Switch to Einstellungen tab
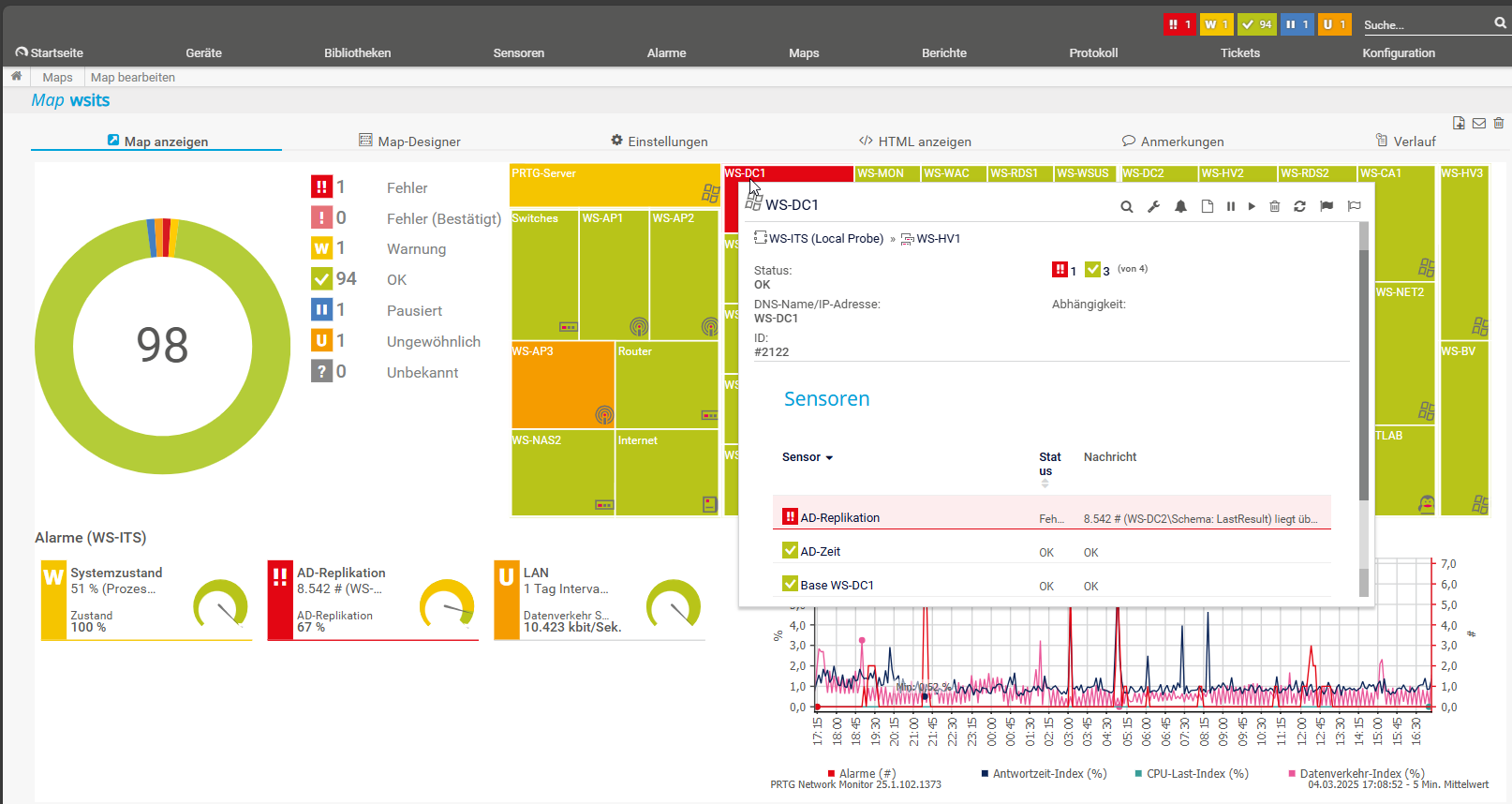Viewport: 1512px width, 804px height. tap(660, 141)
